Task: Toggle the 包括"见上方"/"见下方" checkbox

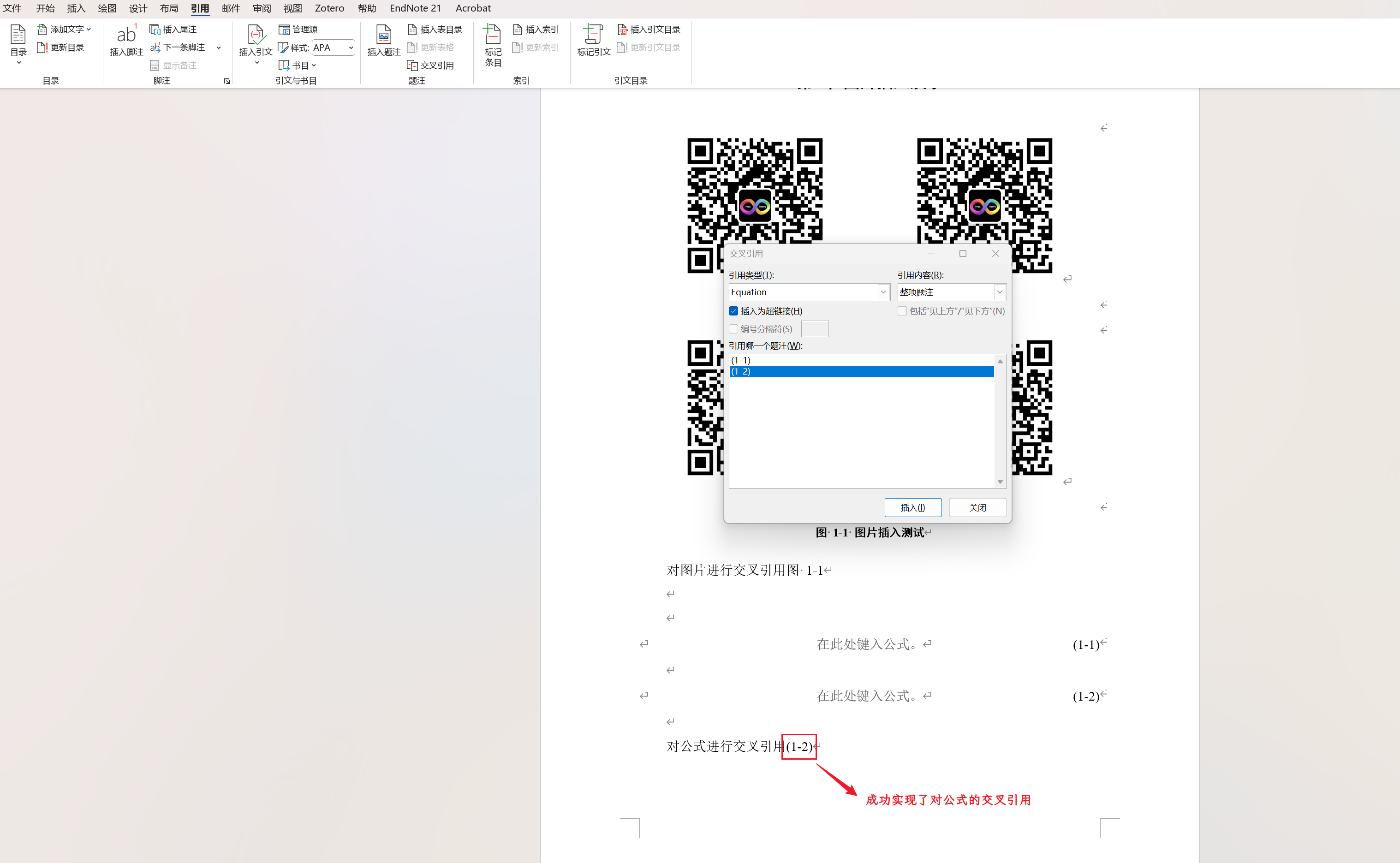Action: tap(902, 311)
